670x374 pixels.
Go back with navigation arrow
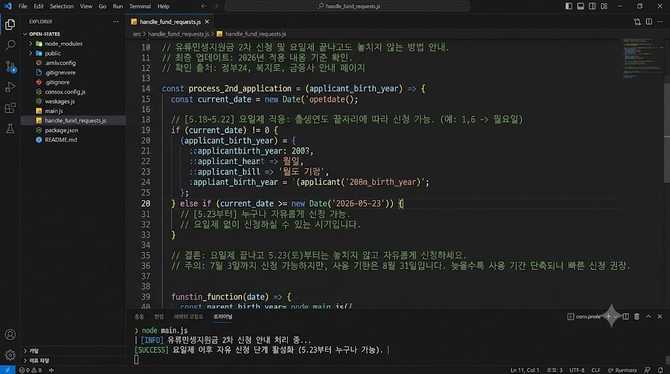point(203,6)
